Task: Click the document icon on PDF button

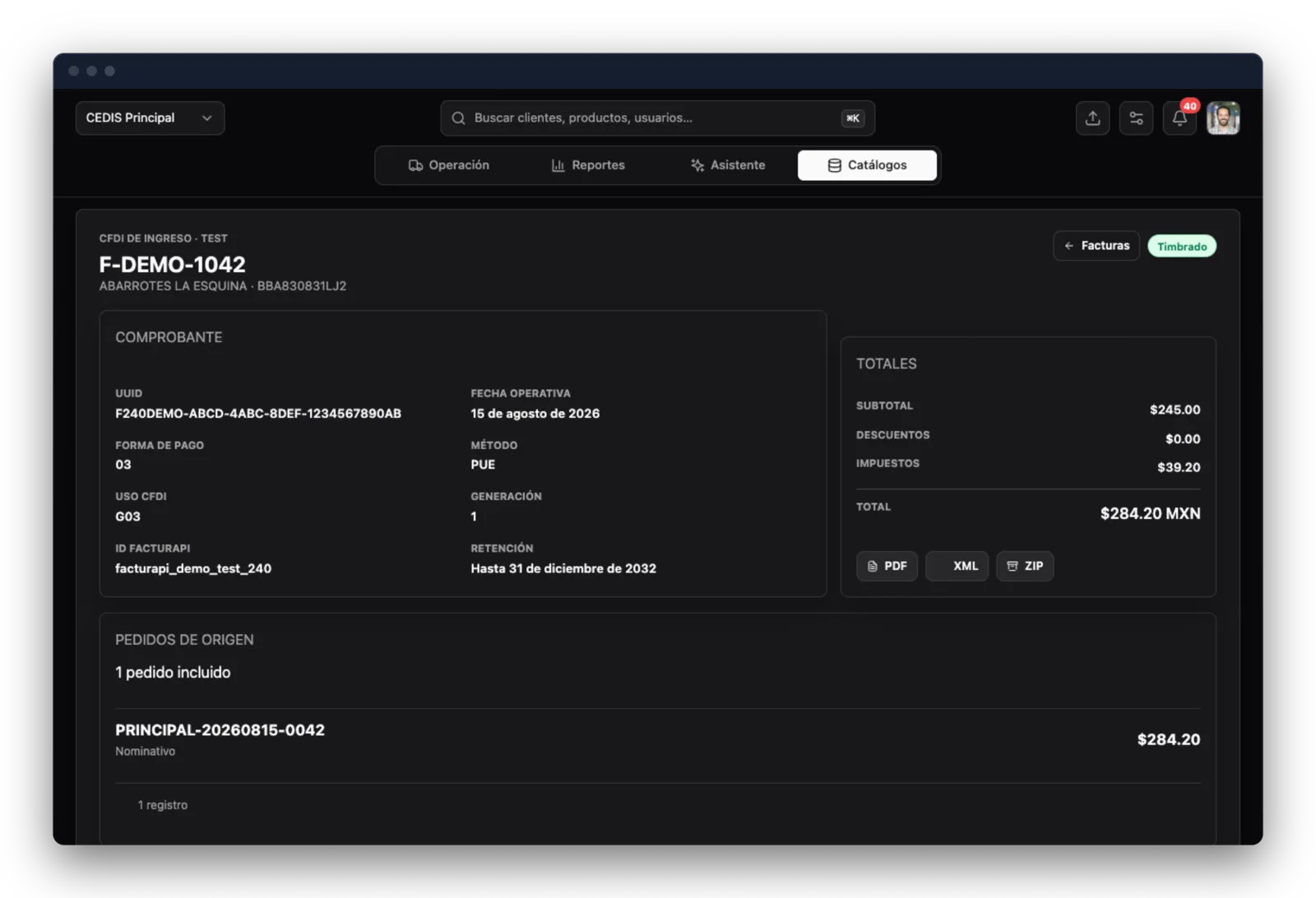Action: coord(872,567)
